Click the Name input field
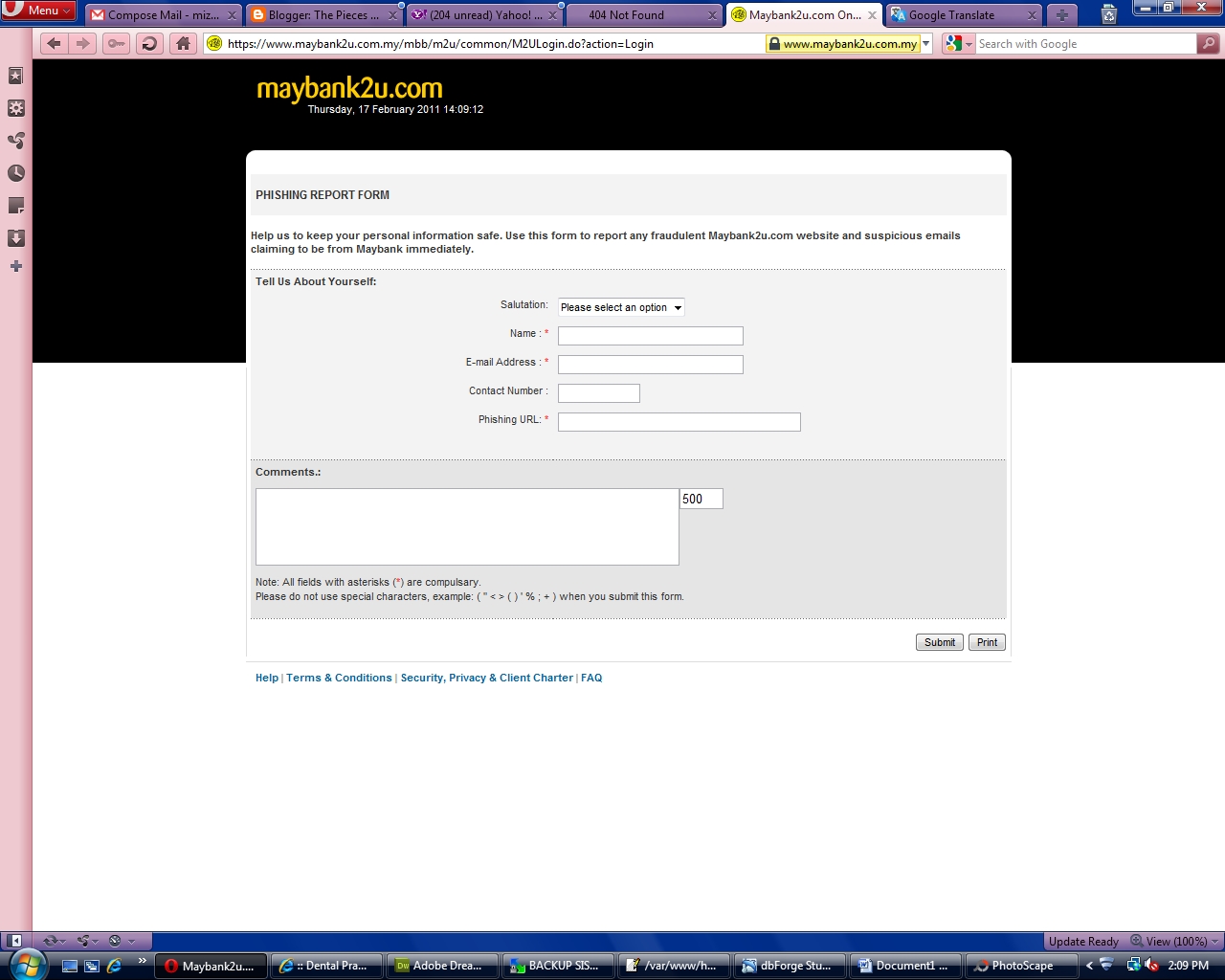Image resolution: width=1225 pixels, height=980 pixels. click(x=651, y=336)
